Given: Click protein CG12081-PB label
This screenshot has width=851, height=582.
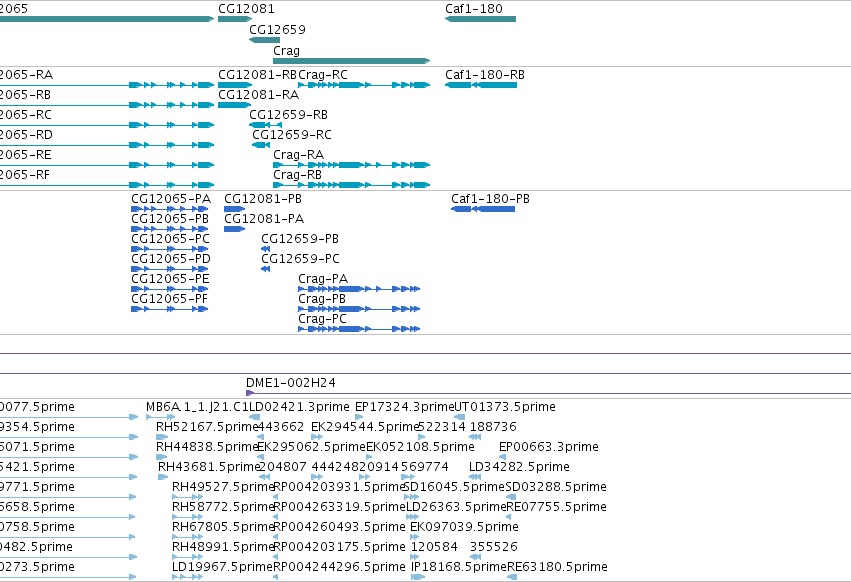Looking at the screenshot, I should coord(263,199).
